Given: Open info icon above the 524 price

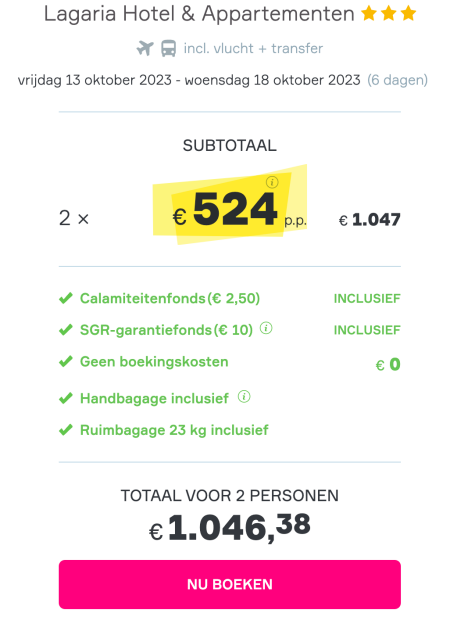Looking at the screenshot, I should point(272,182).
